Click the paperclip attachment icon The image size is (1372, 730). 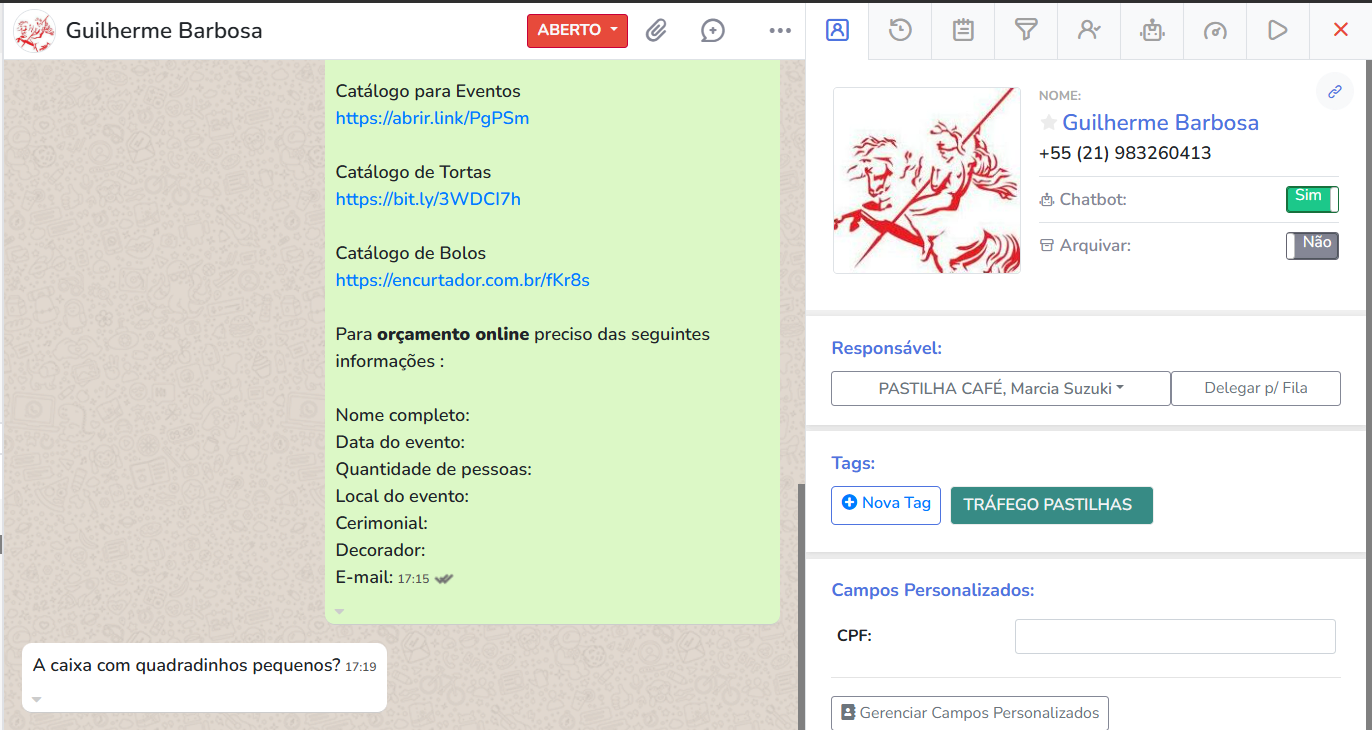[655, 30]
